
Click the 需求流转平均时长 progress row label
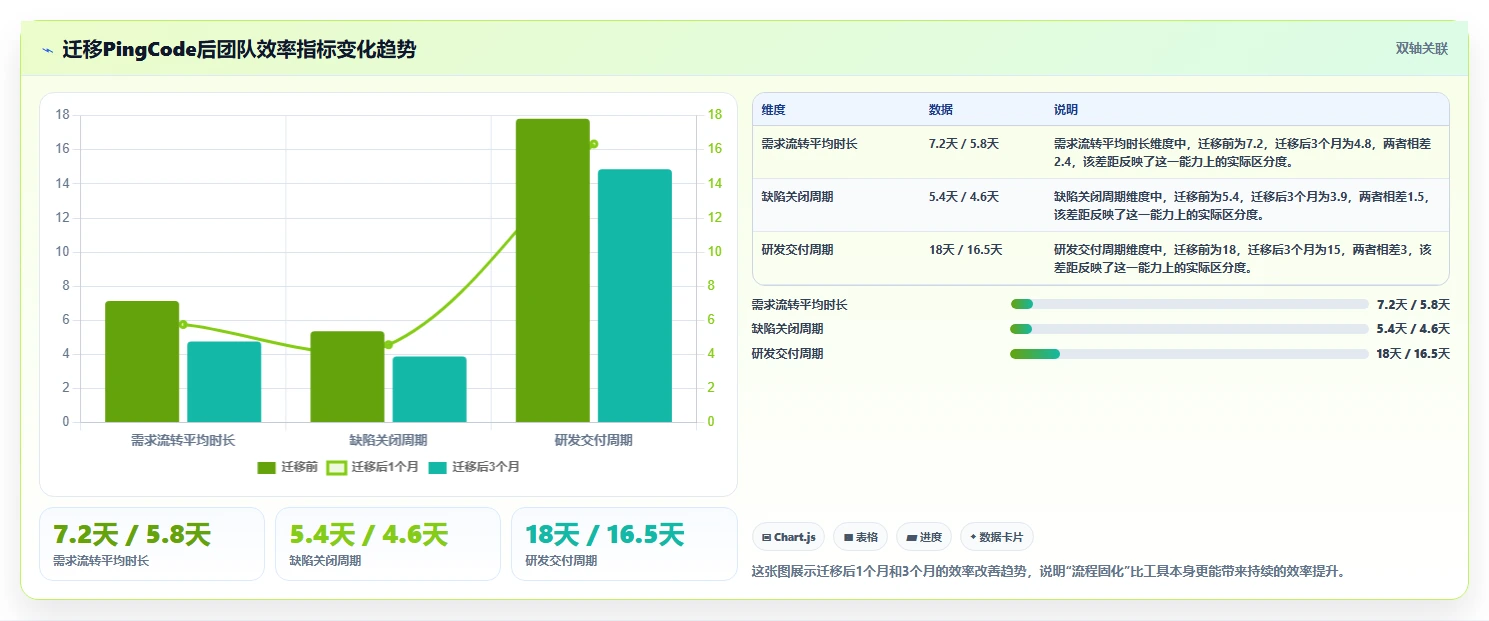coord(800,304)
